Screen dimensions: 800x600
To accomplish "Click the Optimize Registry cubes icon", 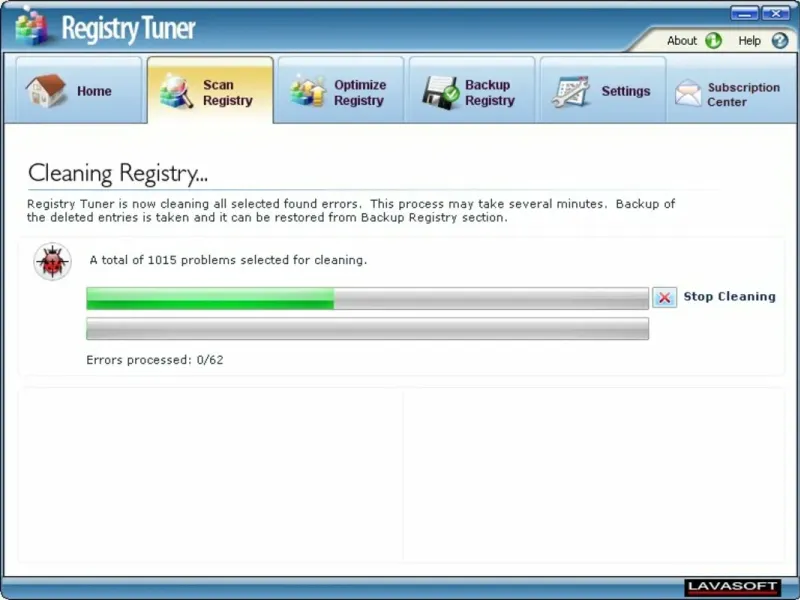I will (308, 91).
